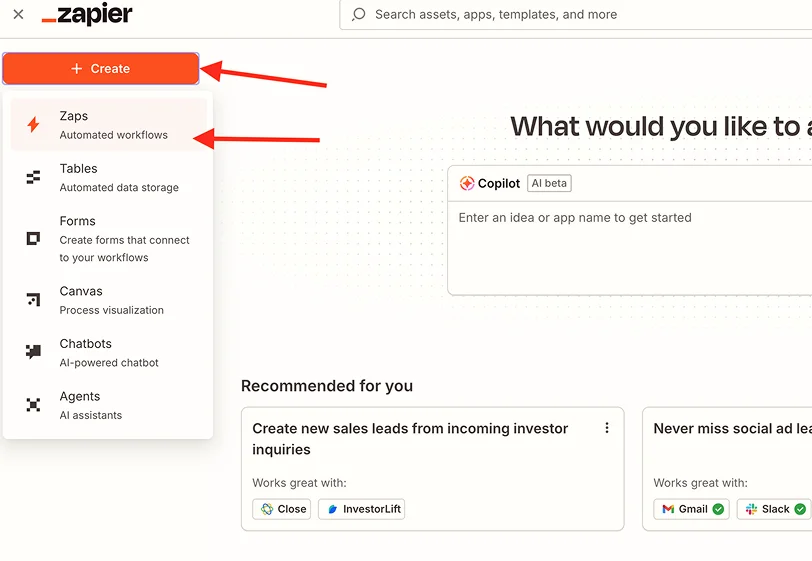Screen dimensions: 812x561
Task: Select Zaps automated workflows menu item
Action: click(x=109, y=125)
